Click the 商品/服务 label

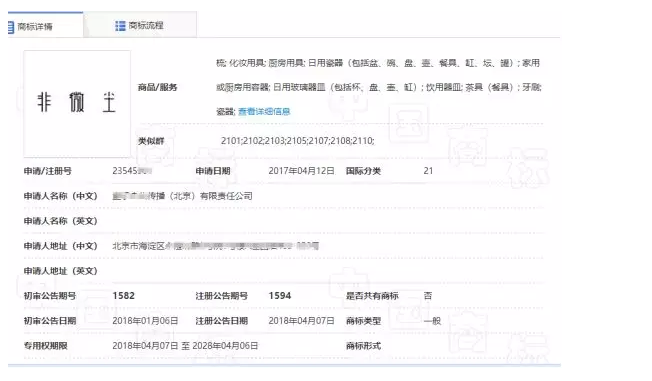158,87
